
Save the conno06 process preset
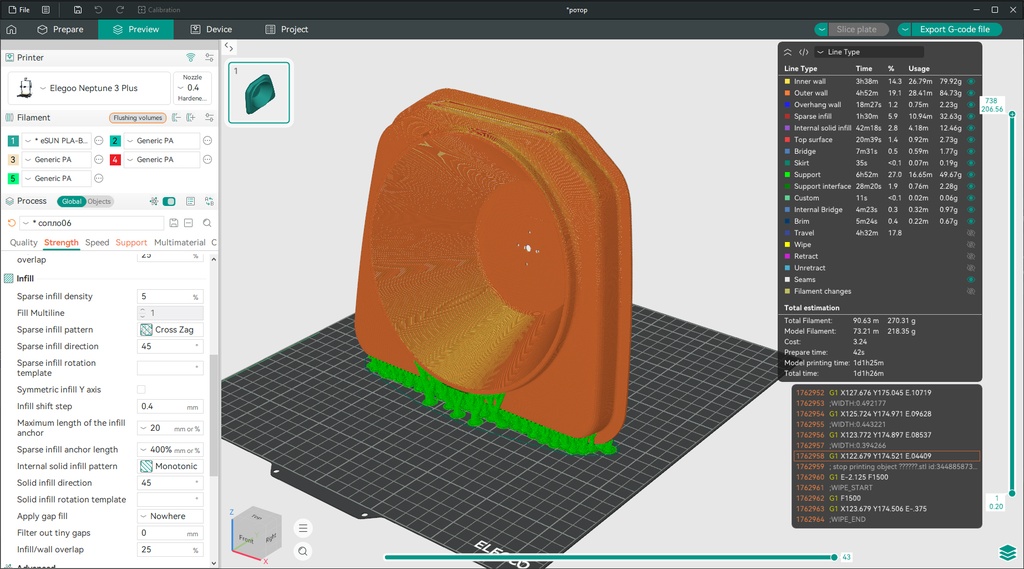tap(174, 223)
